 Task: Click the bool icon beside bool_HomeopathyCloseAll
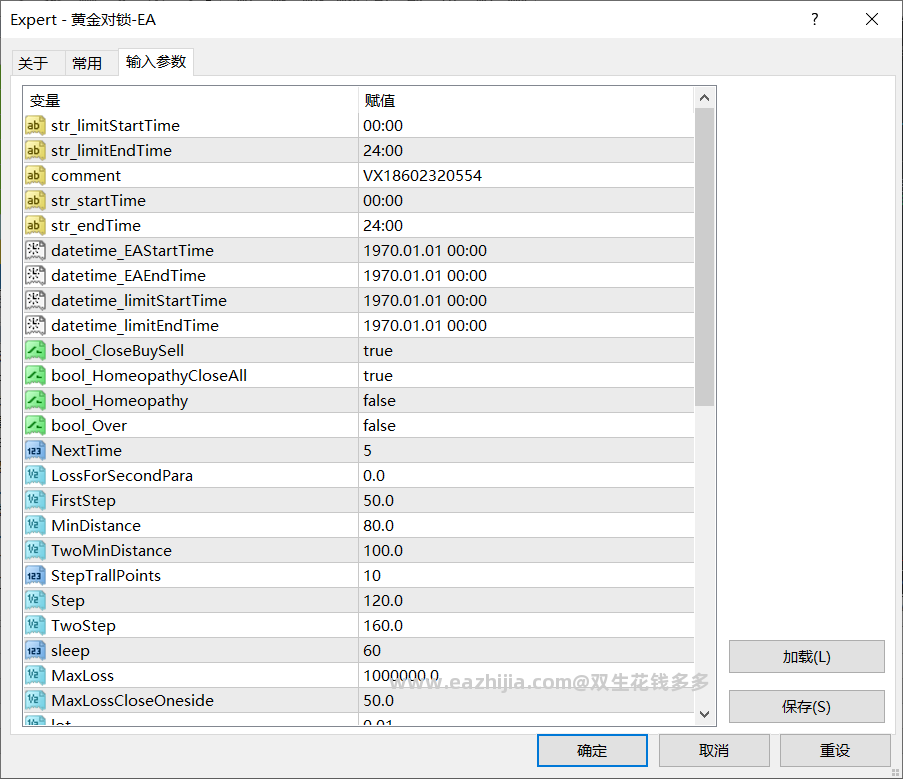35,375
